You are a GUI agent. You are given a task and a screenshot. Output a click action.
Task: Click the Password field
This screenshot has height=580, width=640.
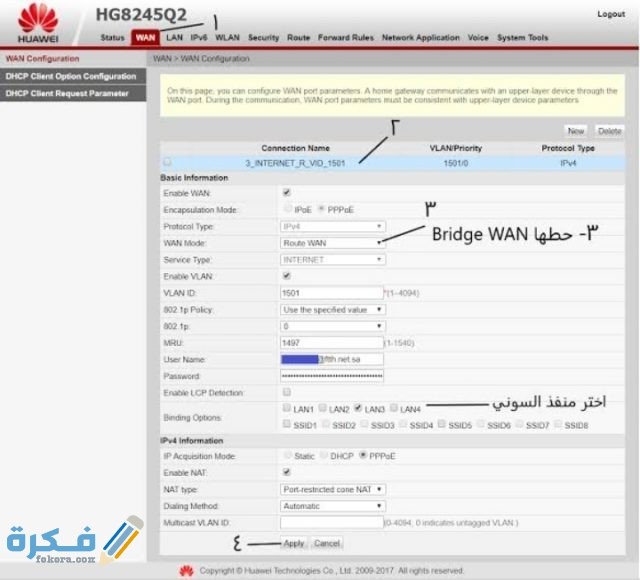pos(332,376)
